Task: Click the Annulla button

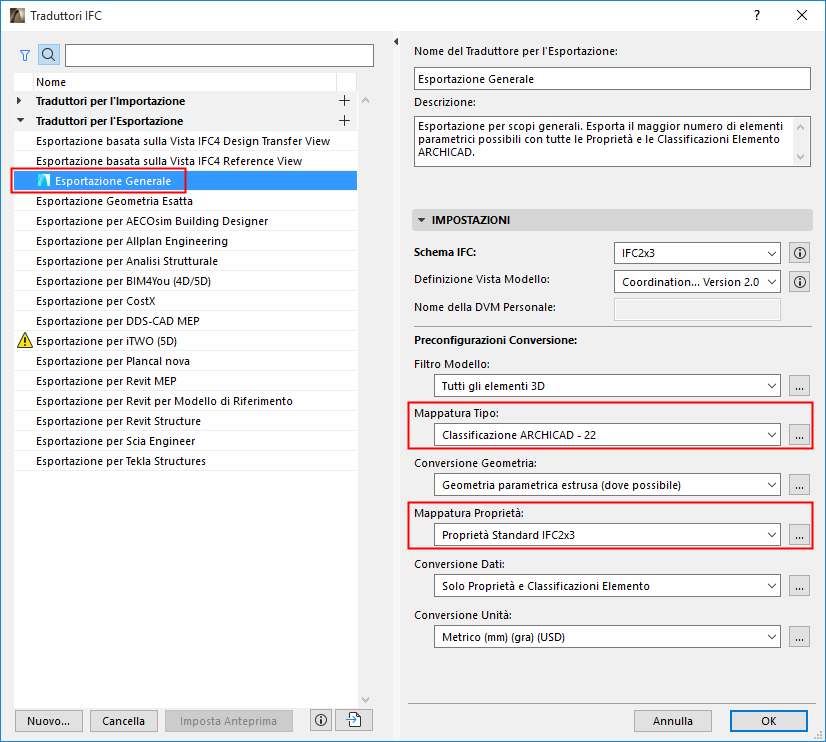Action: point(673,721)
